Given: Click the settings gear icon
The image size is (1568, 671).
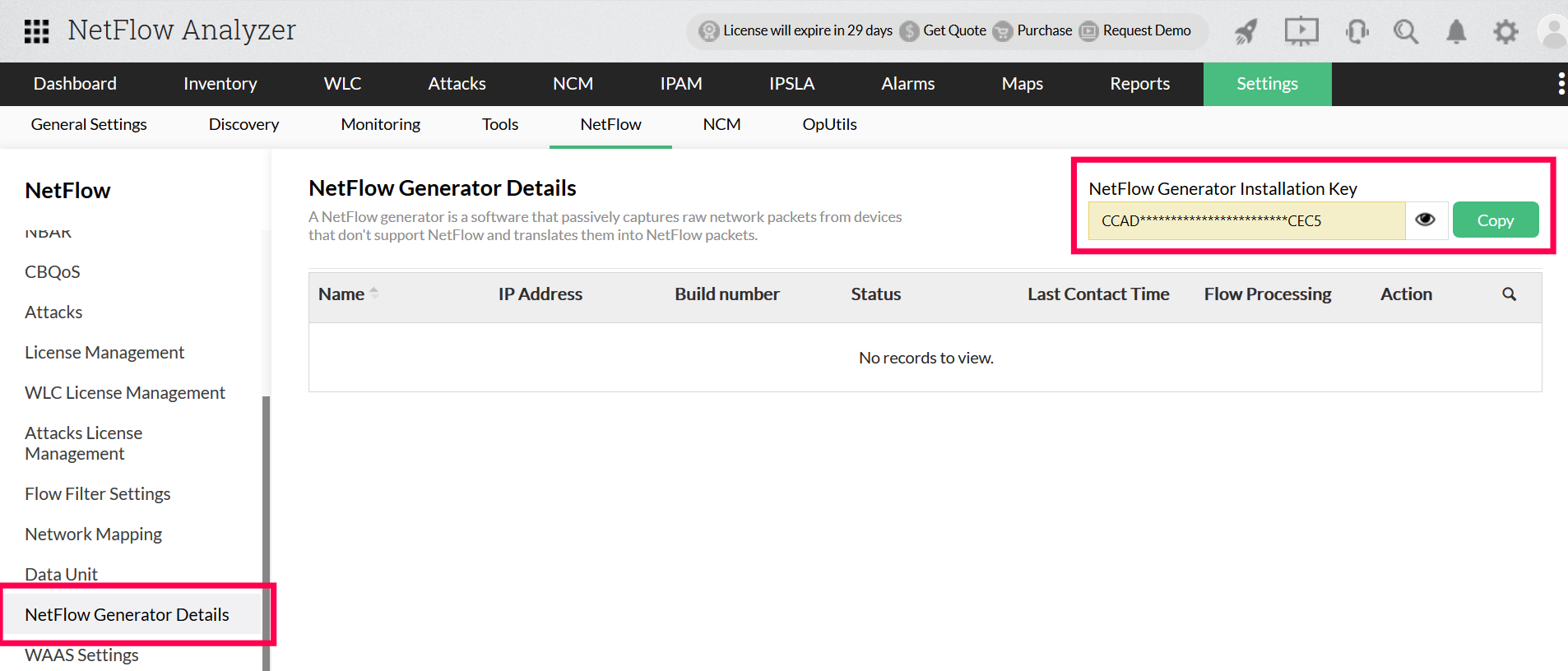Looking at the screenshot, I should point(1505,31).
